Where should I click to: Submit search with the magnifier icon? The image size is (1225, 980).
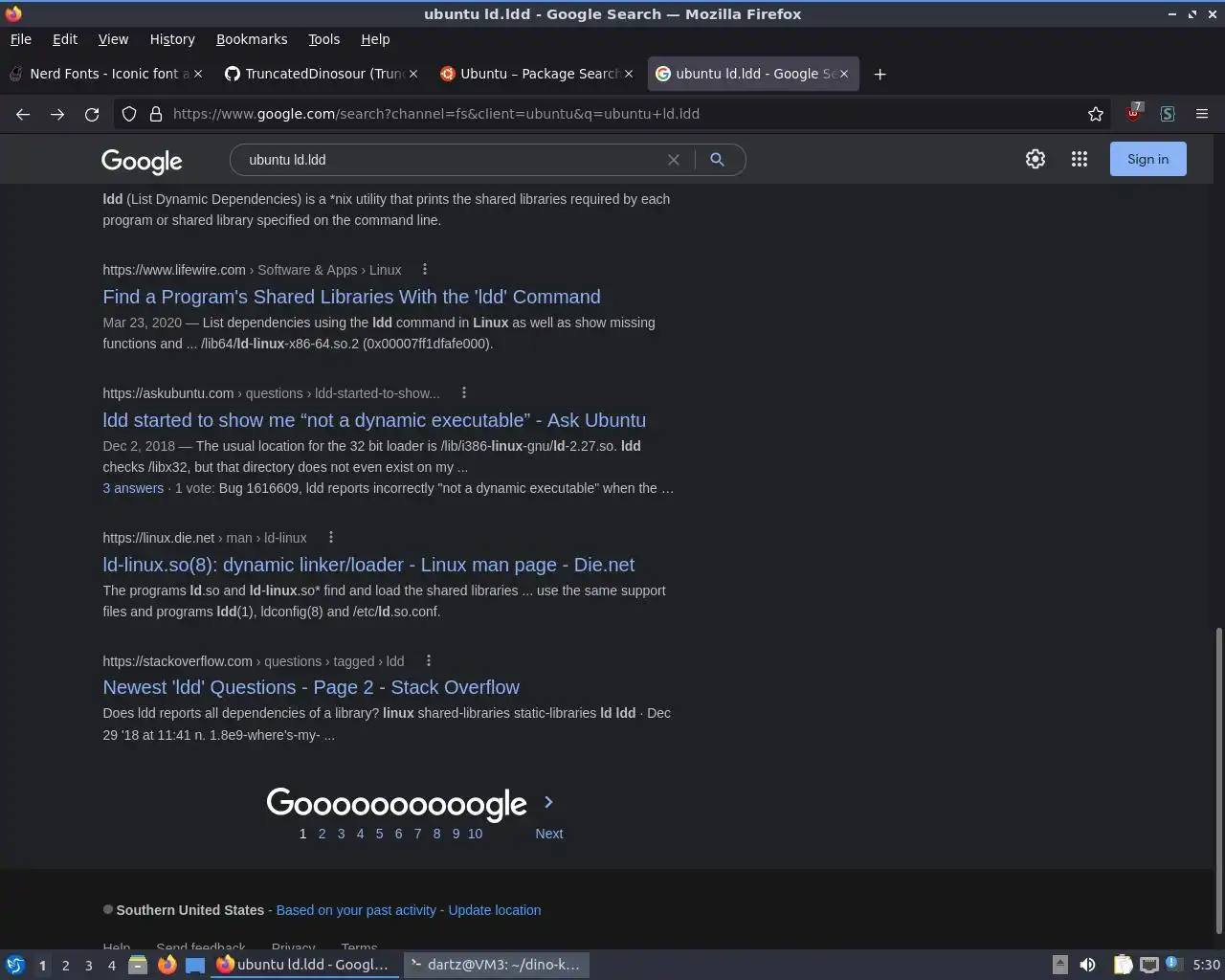pos(717,160)
